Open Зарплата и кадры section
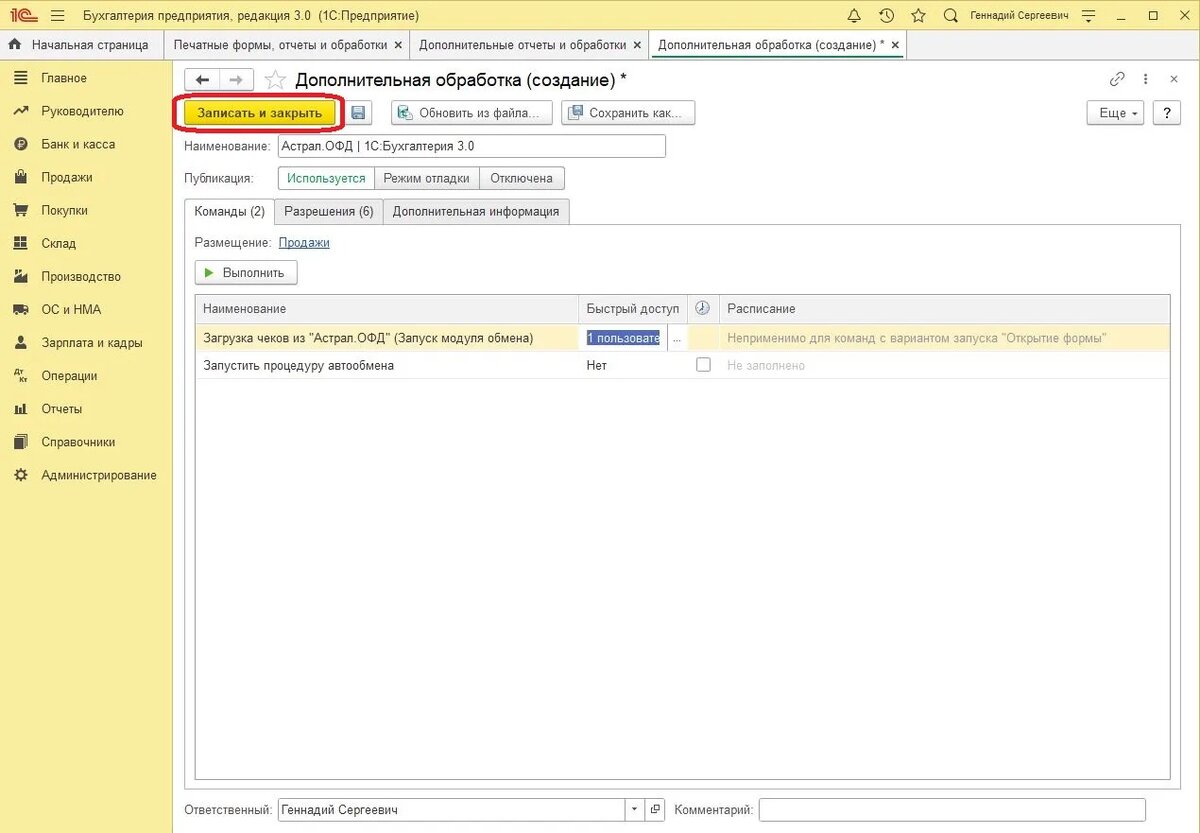The height and width of the screenshot is (833, 1200). click(x=92, y=342)
